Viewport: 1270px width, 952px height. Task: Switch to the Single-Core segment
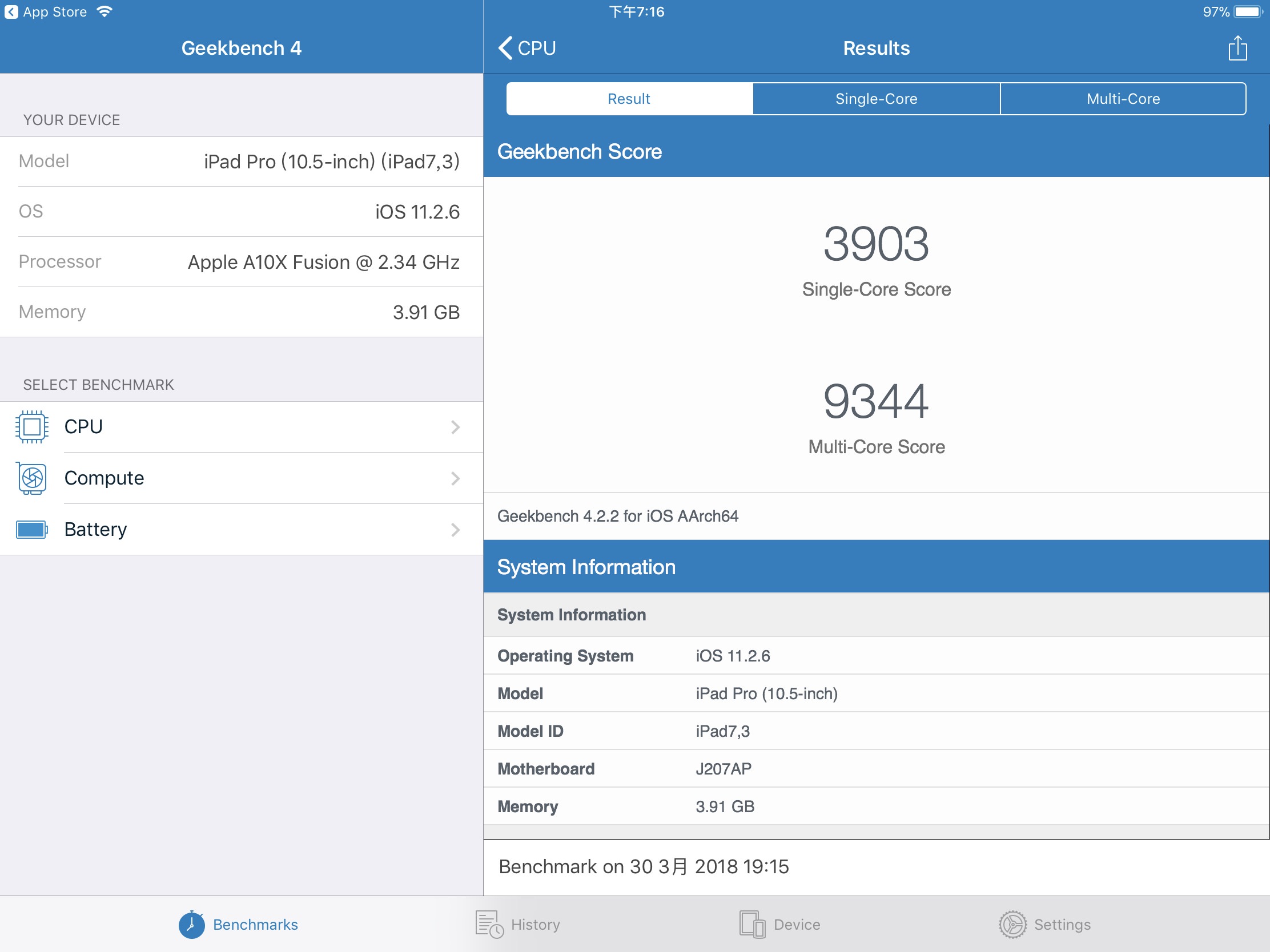(x=876, y=99)
